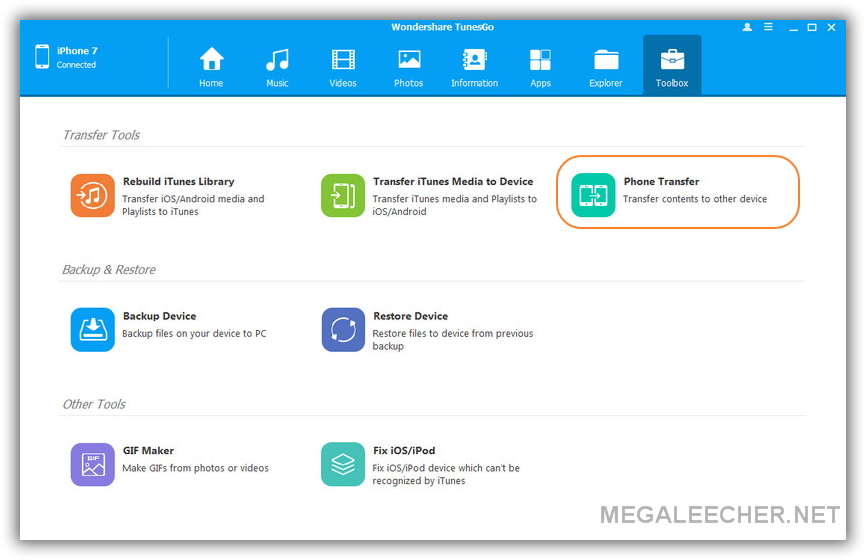Click the purple GIF Maker icon

pyautogui.click(x=92, y=464)
